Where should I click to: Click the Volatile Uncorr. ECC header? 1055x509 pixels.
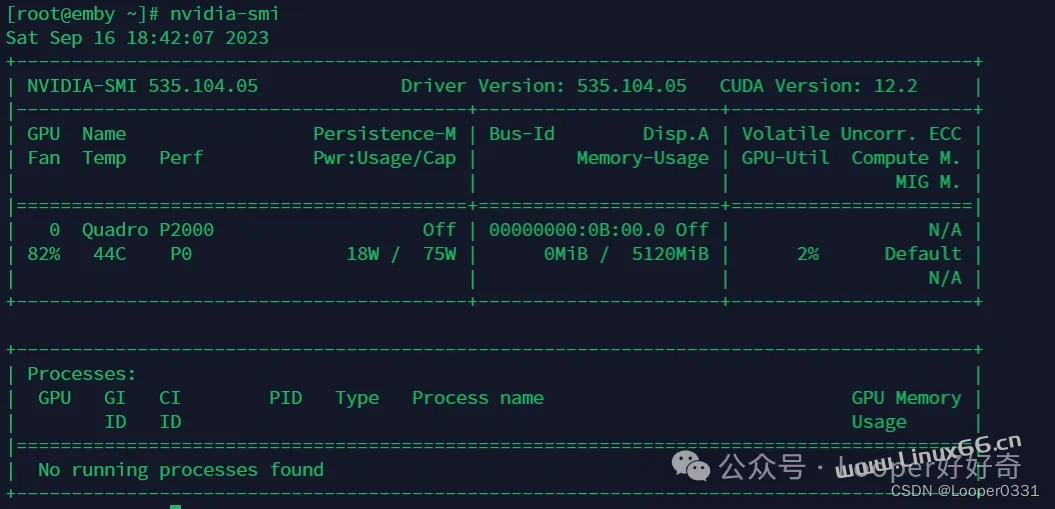click(x=852, y=134)
